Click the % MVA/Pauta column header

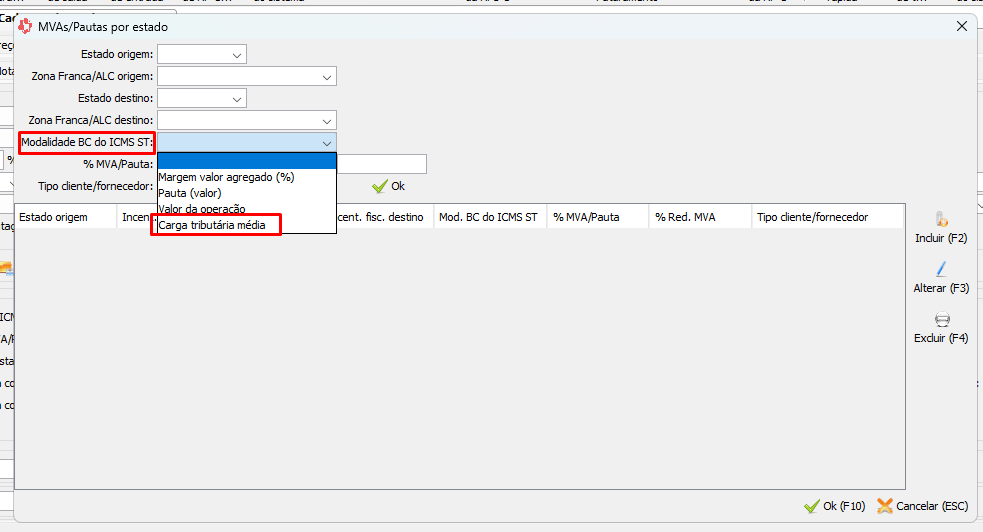pos(598,217)
